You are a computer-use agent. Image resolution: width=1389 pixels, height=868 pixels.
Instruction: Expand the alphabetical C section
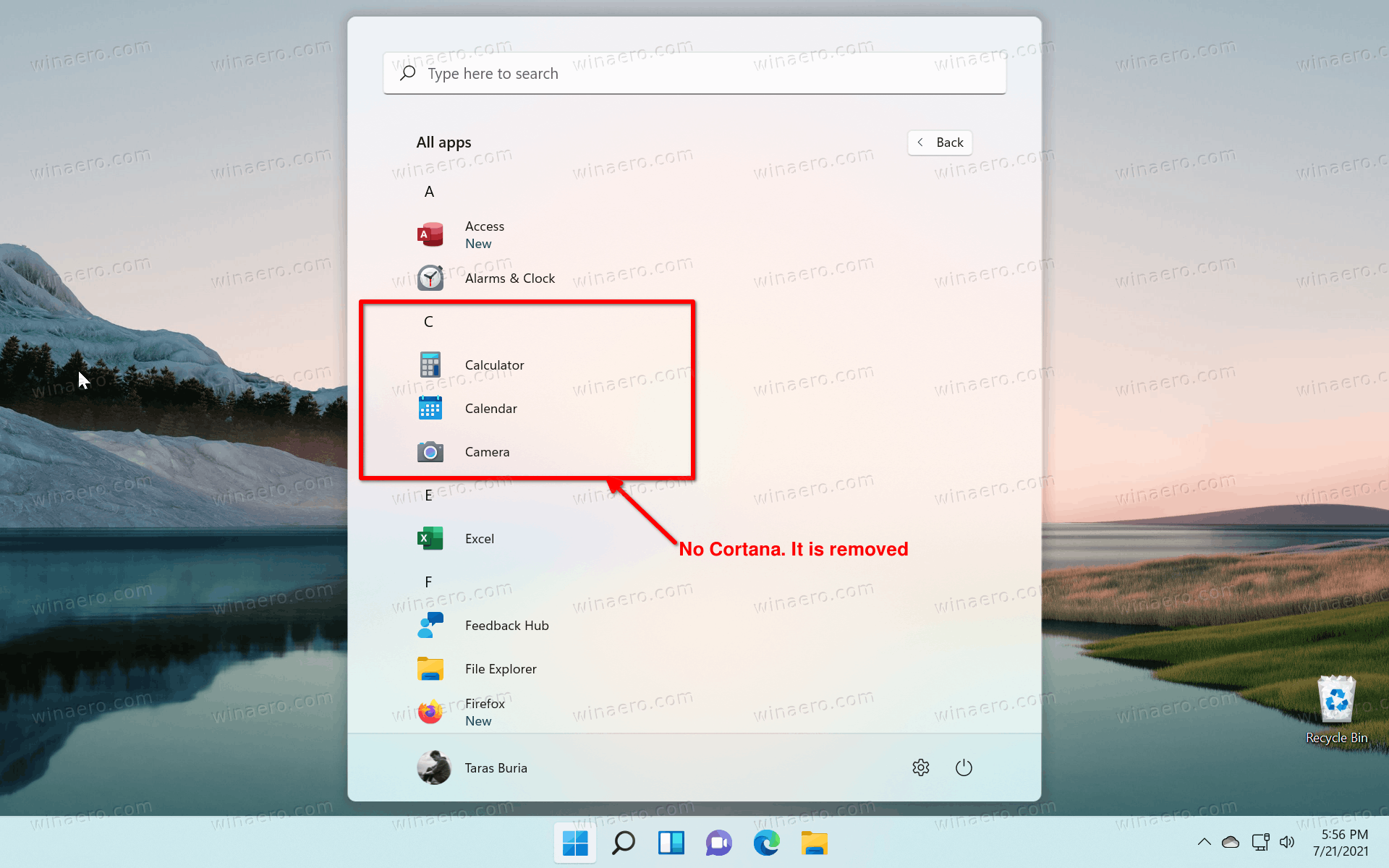click(429, 321)
